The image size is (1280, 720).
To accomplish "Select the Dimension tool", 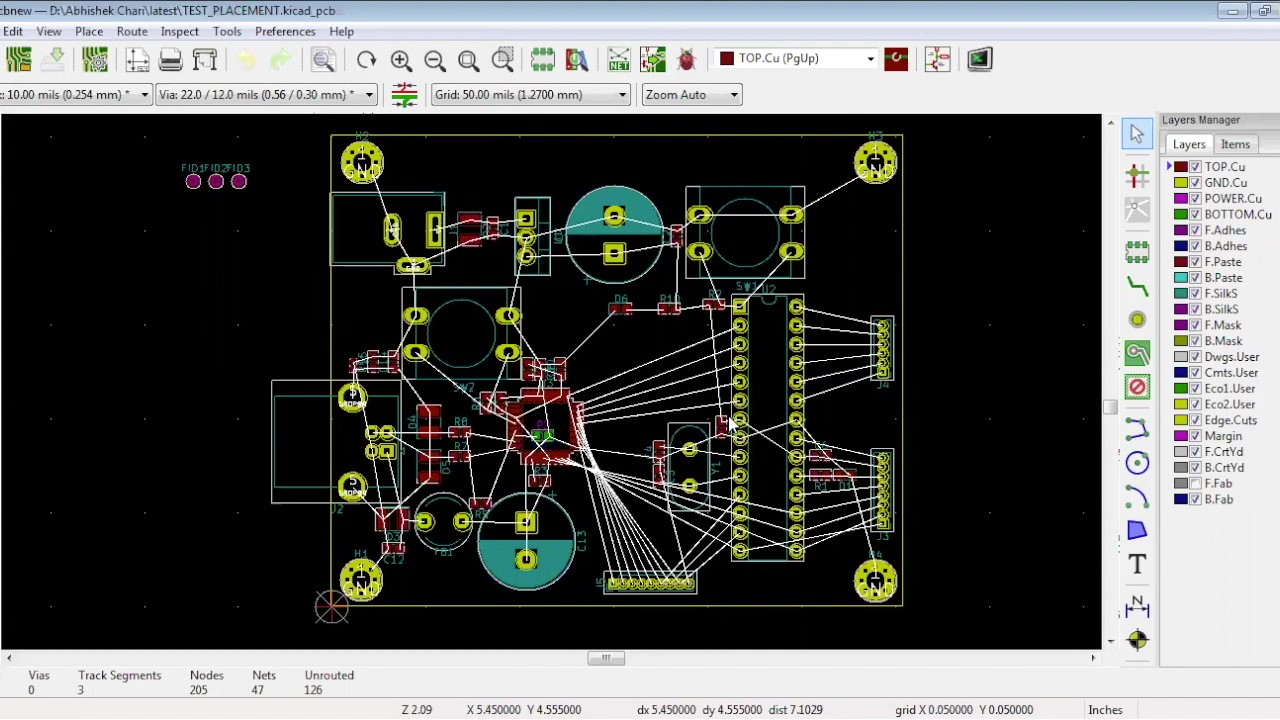I will coord(1137,602).
